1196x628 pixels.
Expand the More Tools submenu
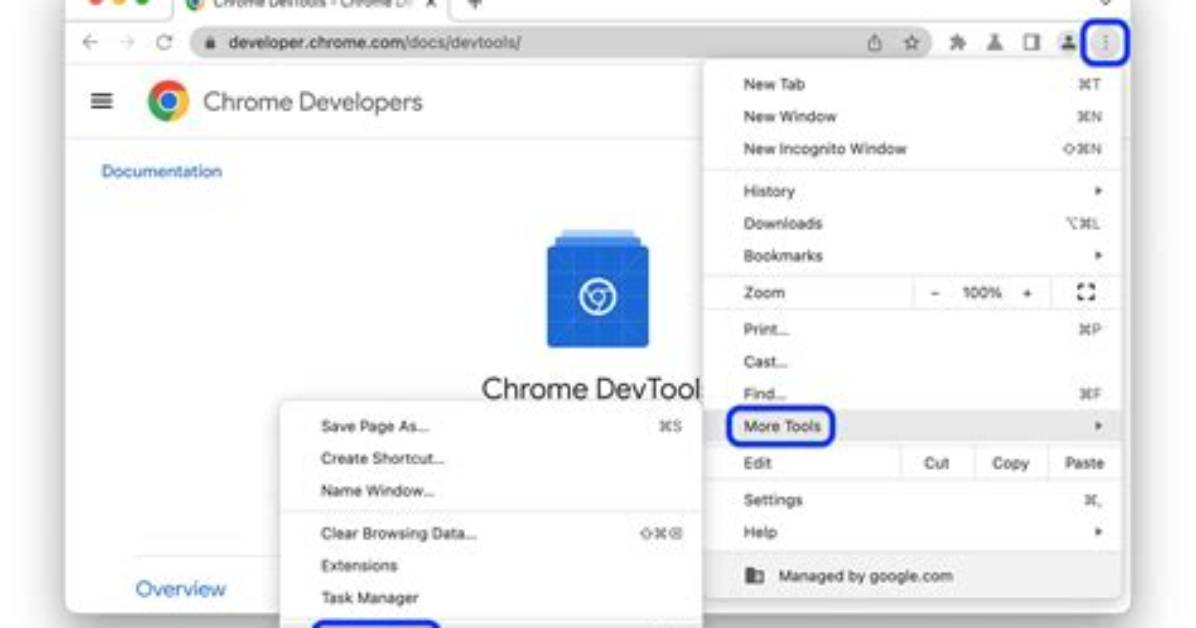tap(911, 426)
